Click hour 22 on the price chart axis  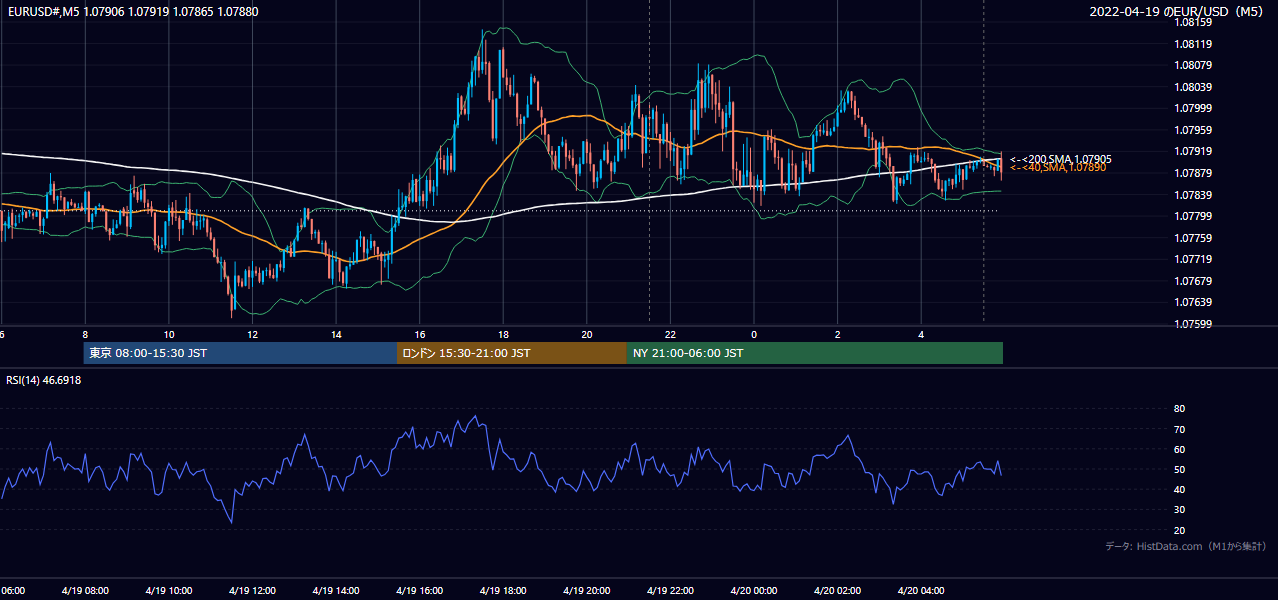pyautogui.click(x=670, y=334)
